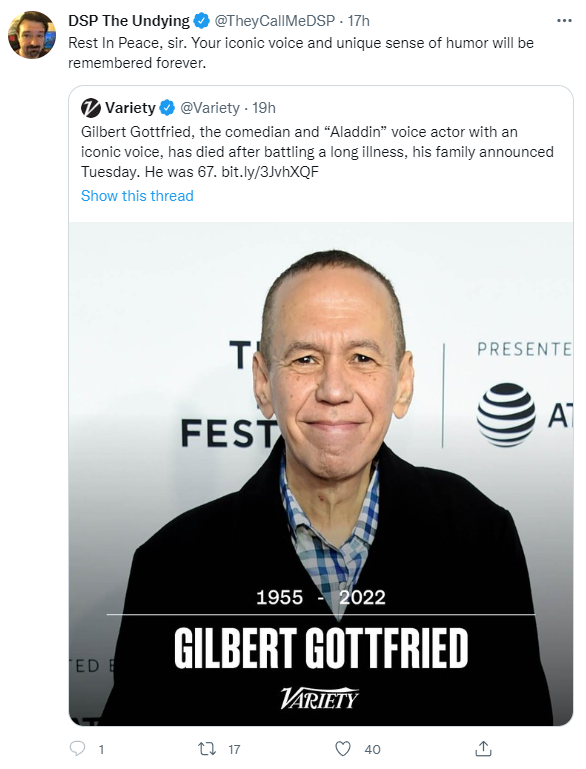Click the reply speech bubble icon
Image resolution: width=586 pixels, height=769 pixels.
coord(77,748)
